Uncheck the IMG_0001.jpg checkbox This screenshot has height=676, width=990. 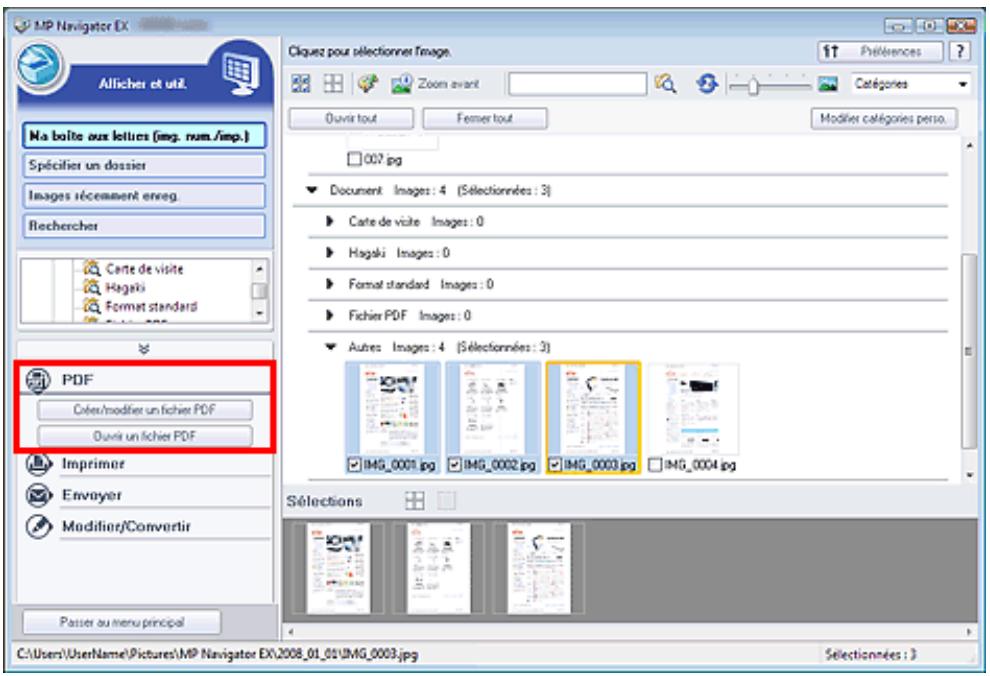tap(354, 465)
